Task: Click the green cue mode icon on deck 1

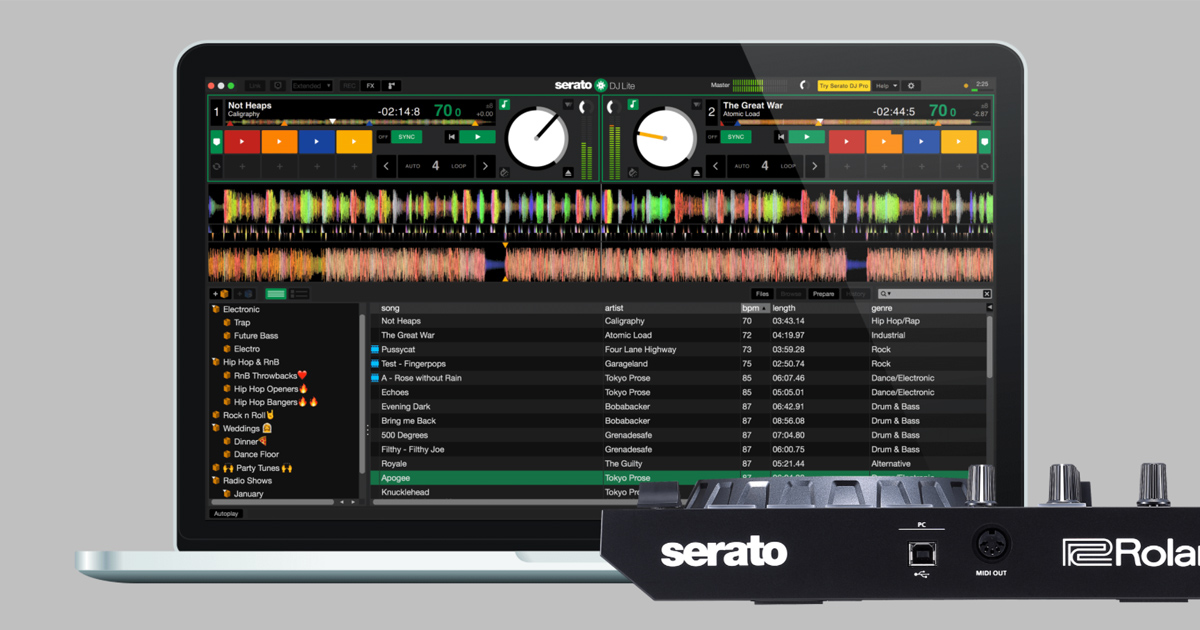Action: [x=216, y=142]
